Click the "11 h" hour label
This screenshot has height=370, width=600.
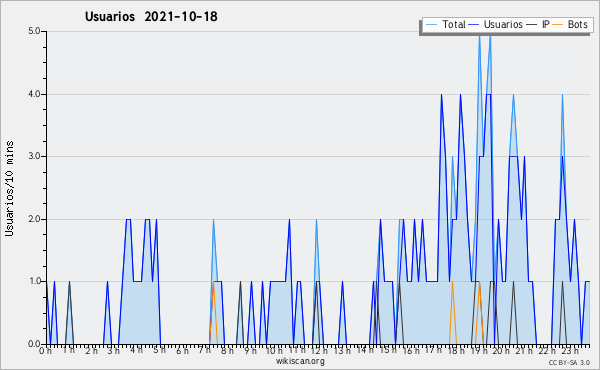[x=297, y=350]
